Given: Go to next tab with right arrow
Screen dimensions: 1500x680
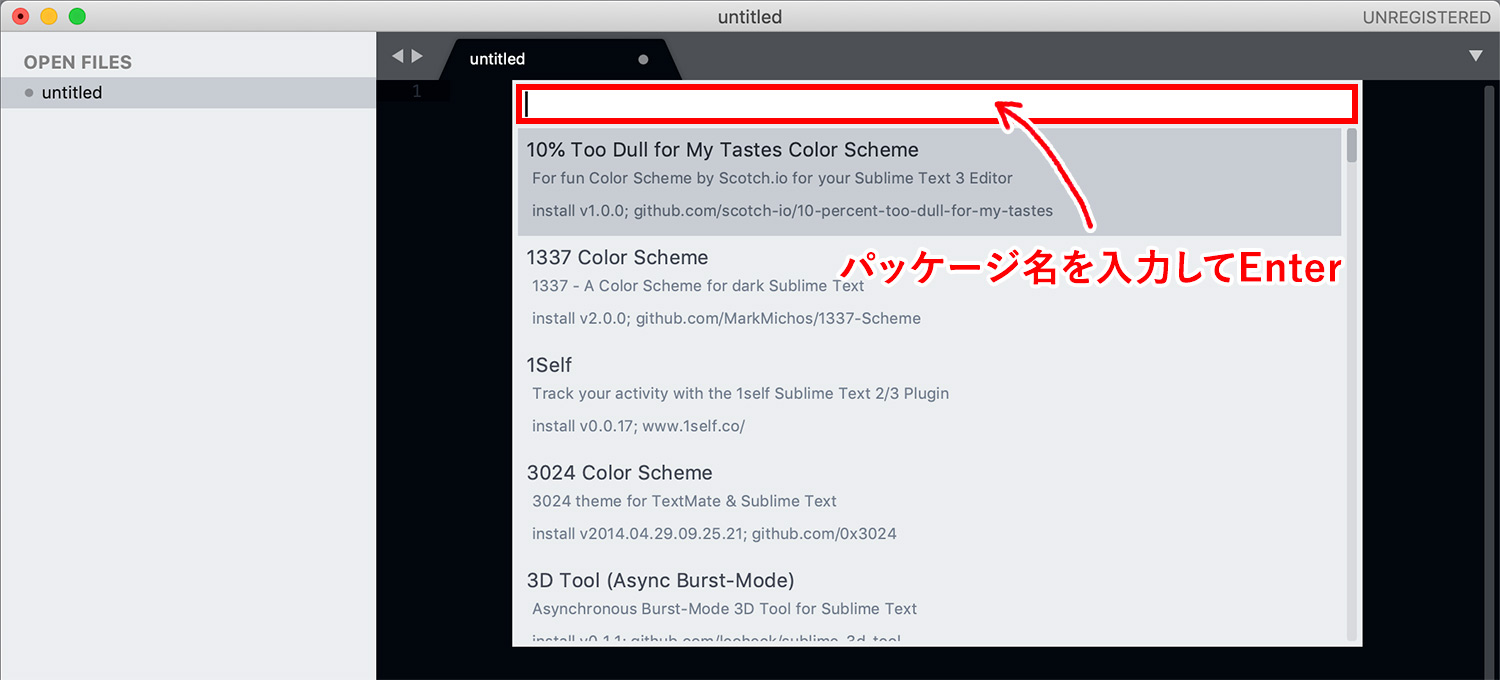Looking at the screenshot, I should coord(417,56).
